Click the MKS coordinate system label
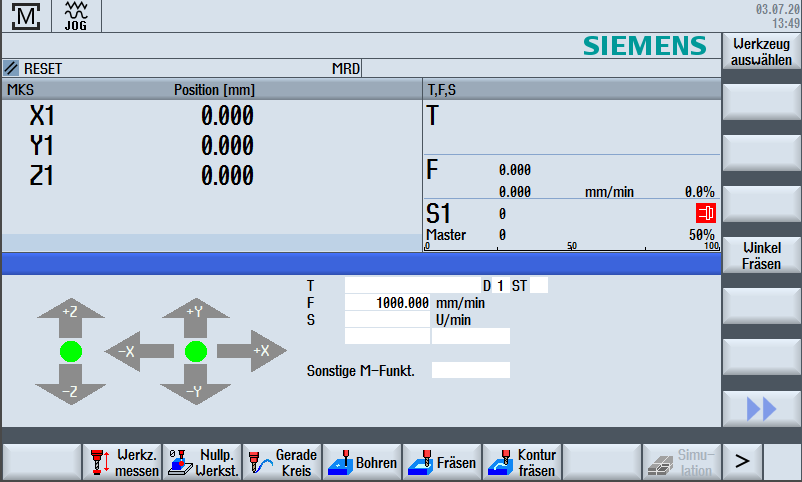 20,90
